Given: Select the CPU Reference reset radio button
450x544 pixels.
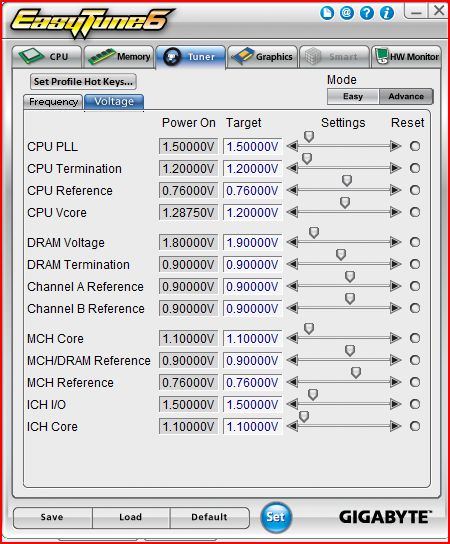Looking at the screenshot, I should click(415, 190).
